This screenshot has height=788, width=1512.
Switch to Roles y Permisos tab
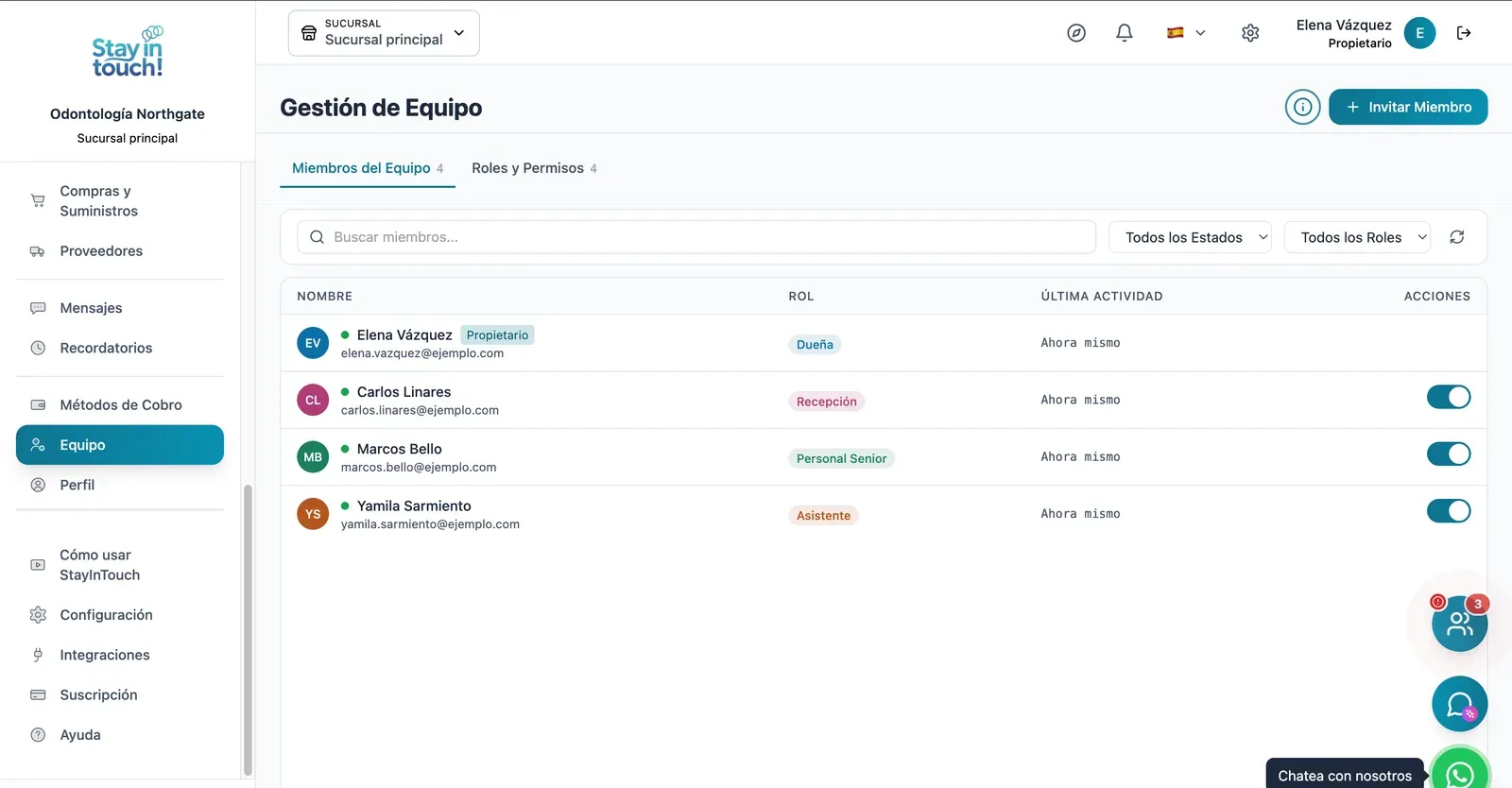534,168
